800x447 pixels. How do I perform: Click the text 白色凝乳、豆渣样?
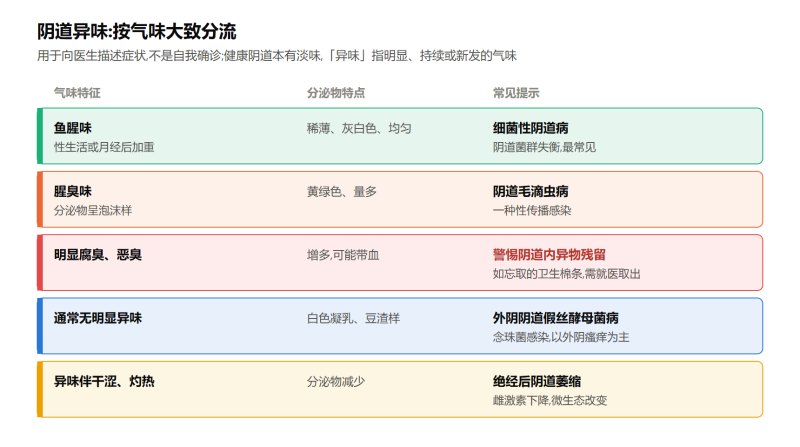354,318
